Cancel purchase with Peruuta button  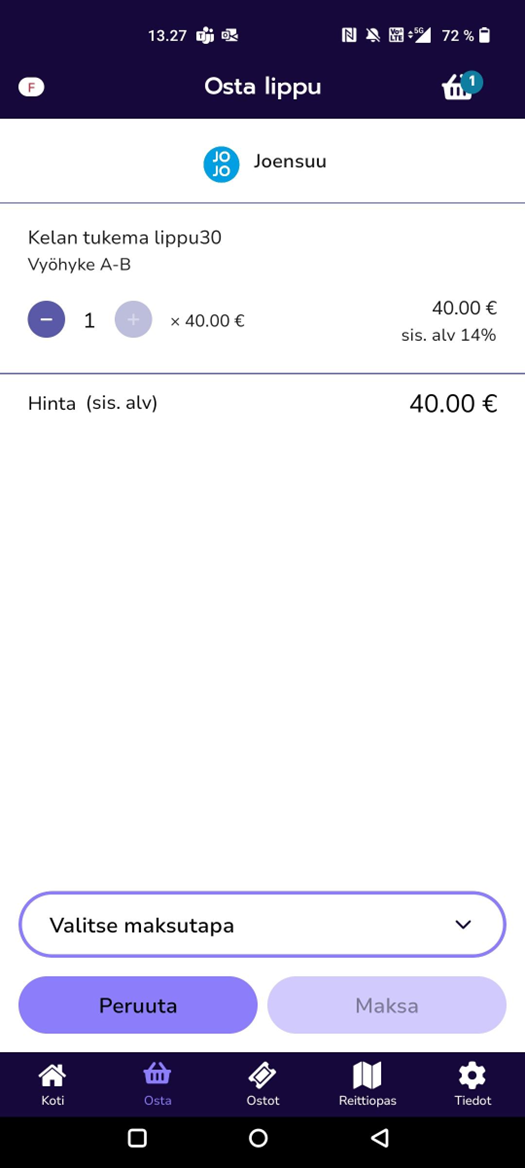pos(138,1005)
